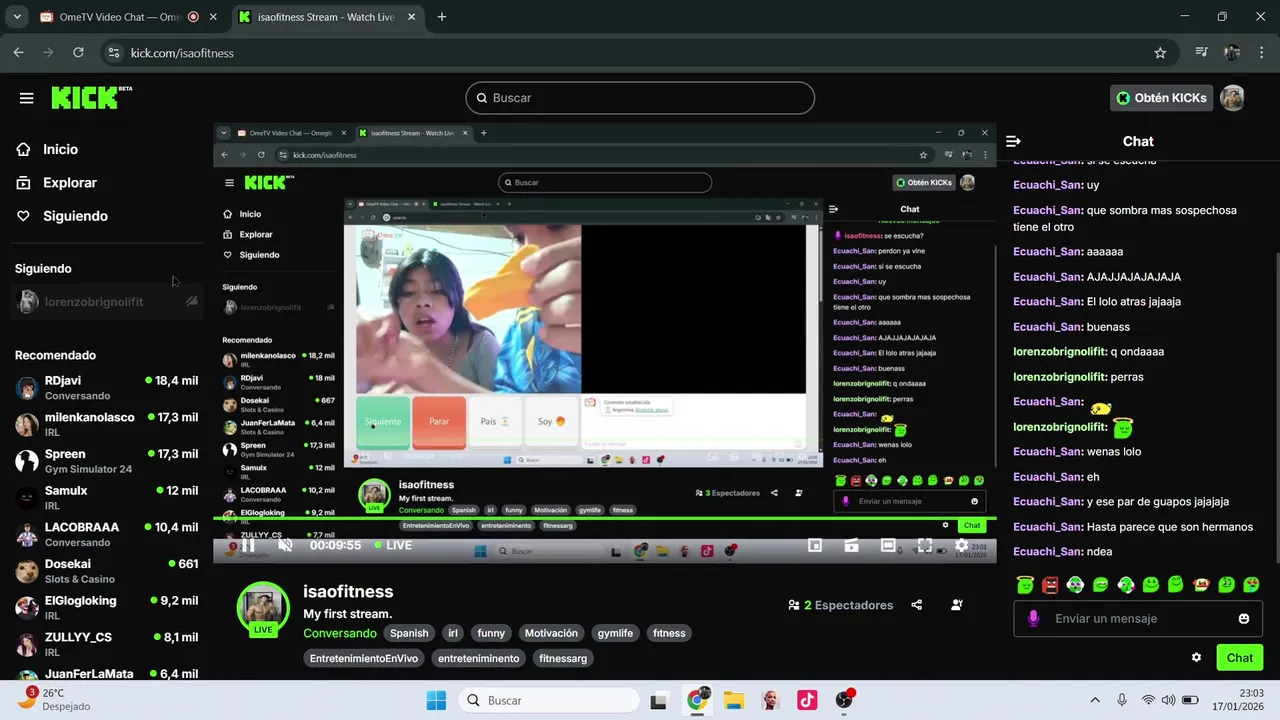The width and height of the screenshot is (1280, 720).
Task: Open the isaofitness LIVE channel avatar
Action: point(263,608)
